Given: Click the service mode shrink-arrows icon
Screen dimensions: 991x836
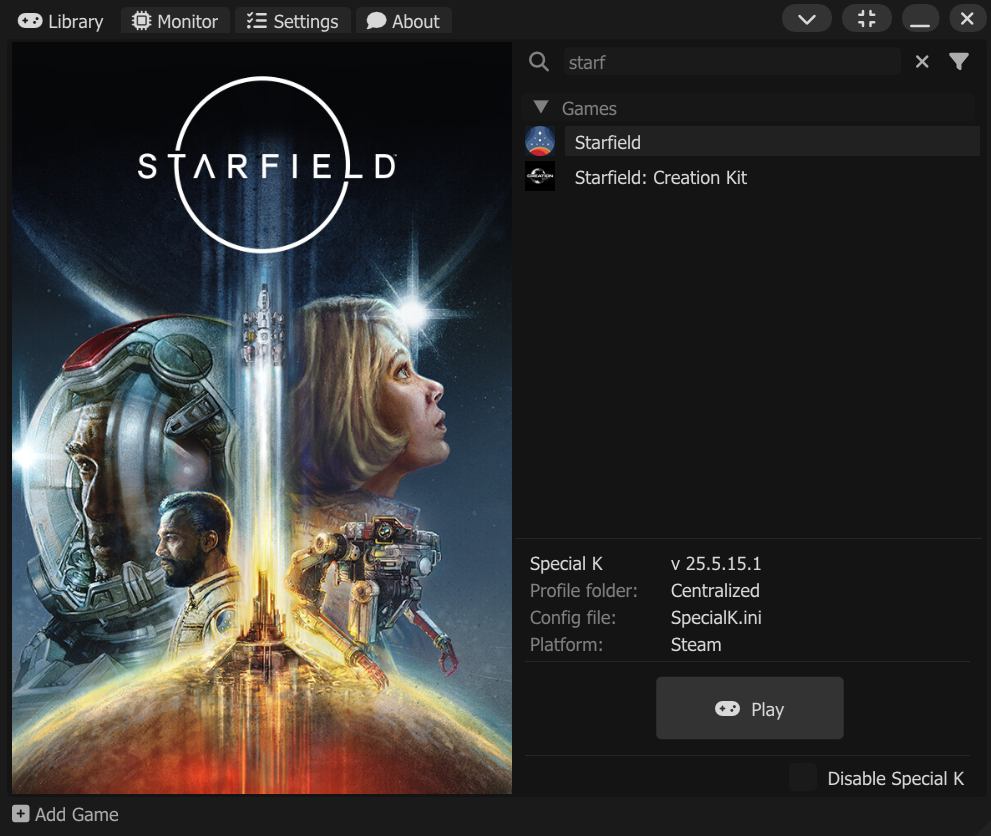Looking at the screenshot, I should point(867,19).
